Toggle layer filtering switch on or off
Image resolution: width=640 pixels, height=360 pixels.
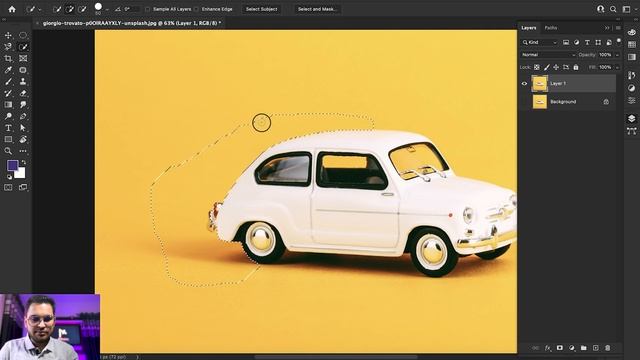(619, 41)
